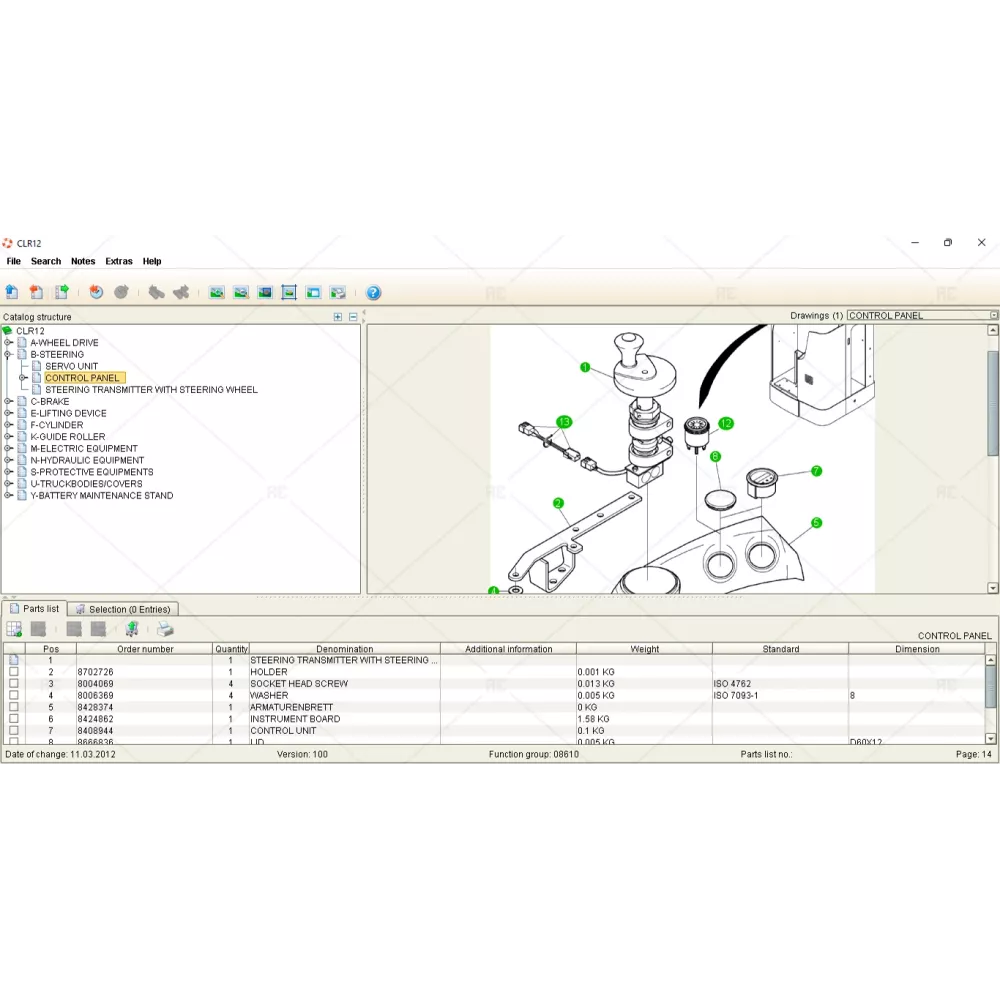Screen dimensions: 1000x1000
Task: Tick the checkbox for SOCKET HEAD SCREW
Action: (x=14, y=684)
